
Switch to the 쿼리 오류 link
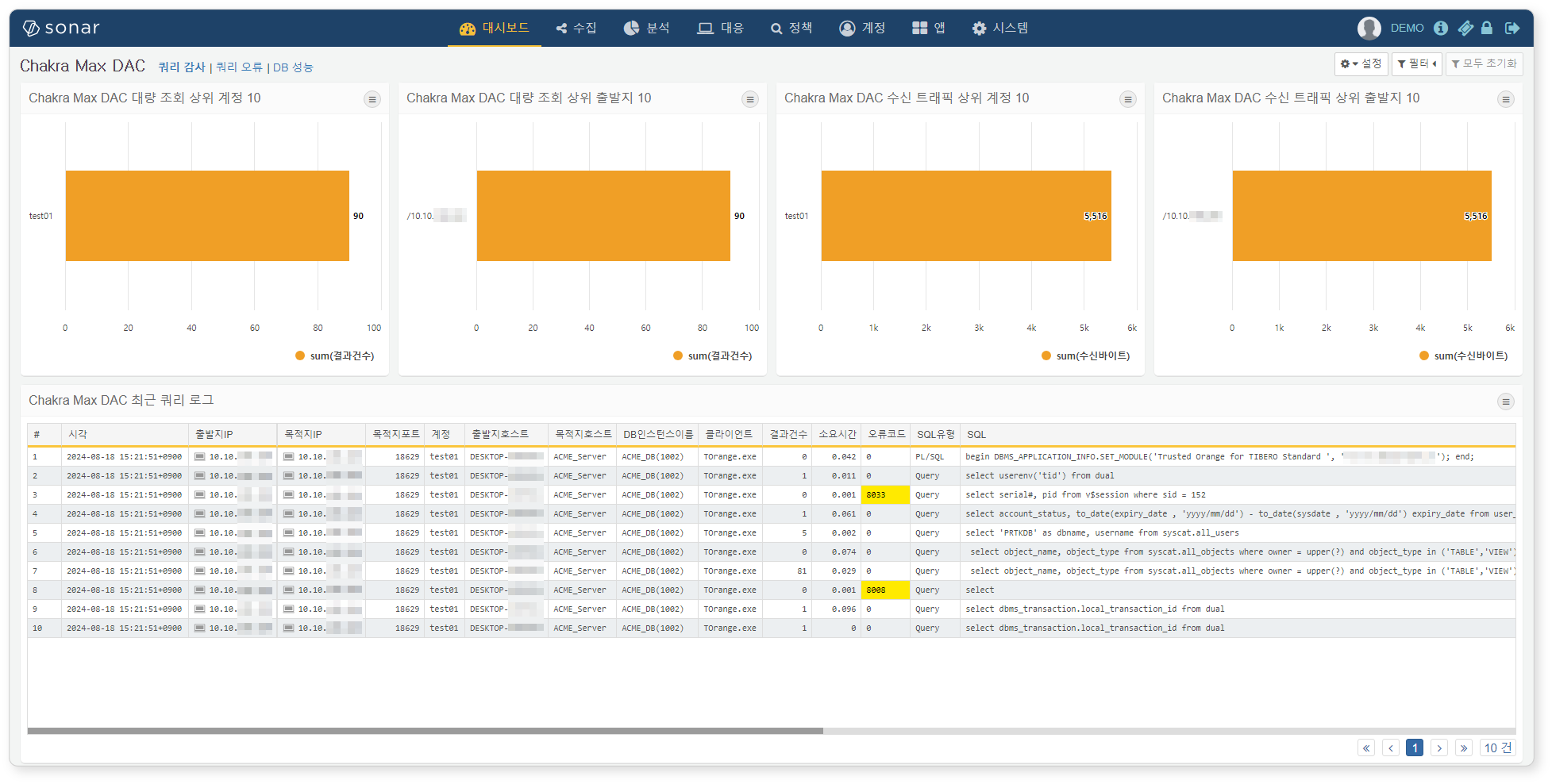[x=239, y=67]
